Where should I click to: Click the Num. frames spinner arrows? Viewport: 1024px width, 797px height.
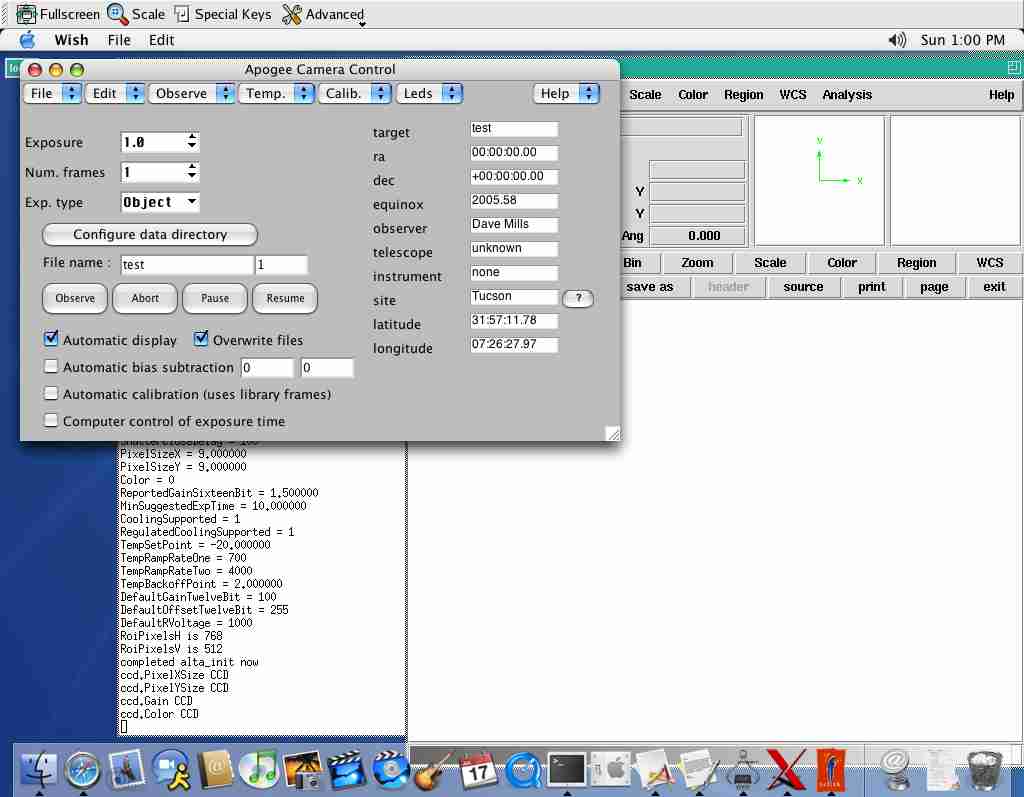[191, 172]
